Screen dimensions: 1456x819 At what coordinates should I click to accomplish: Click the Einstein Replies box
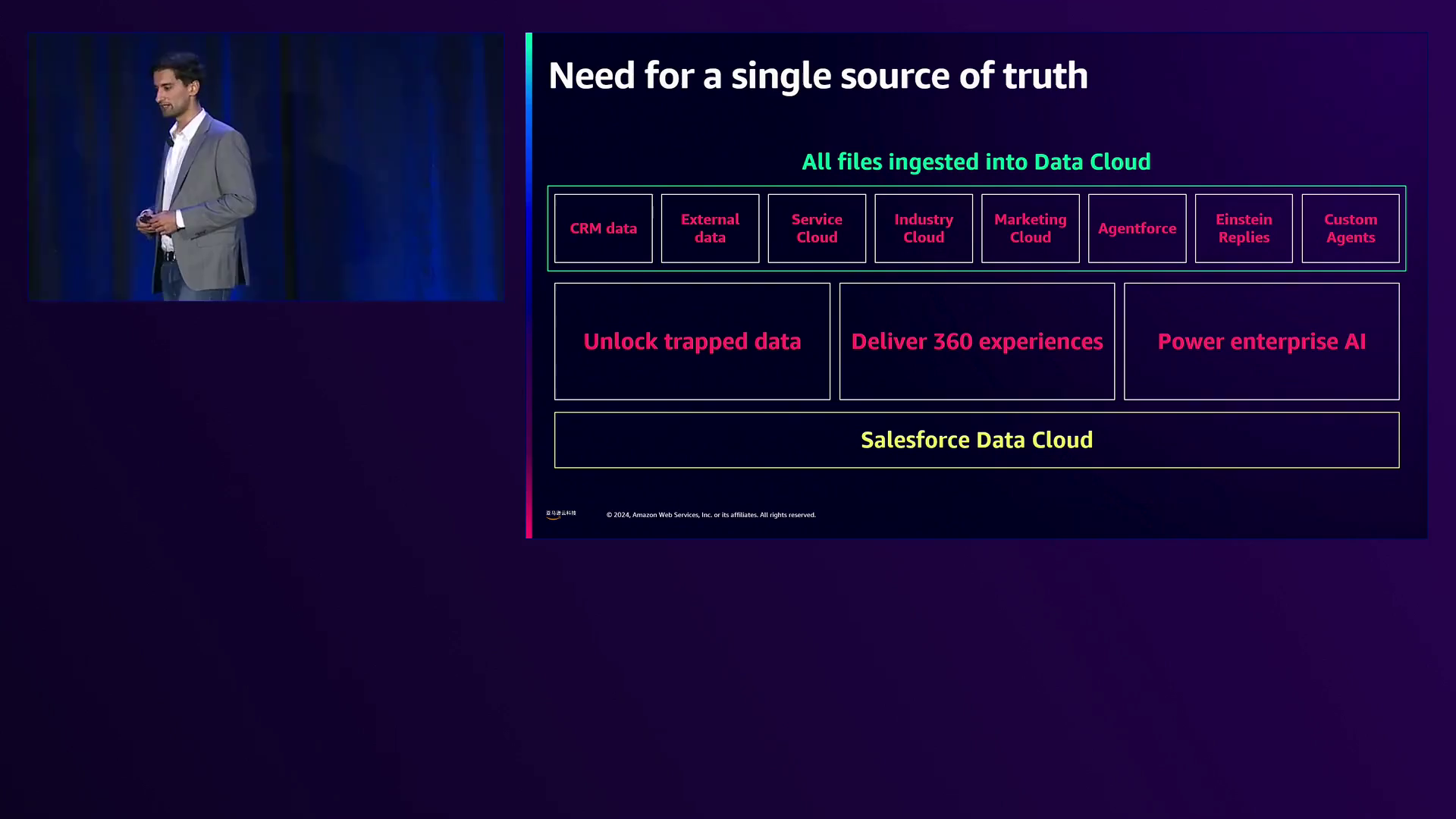pyautogui.click(x=1244, y=228)
